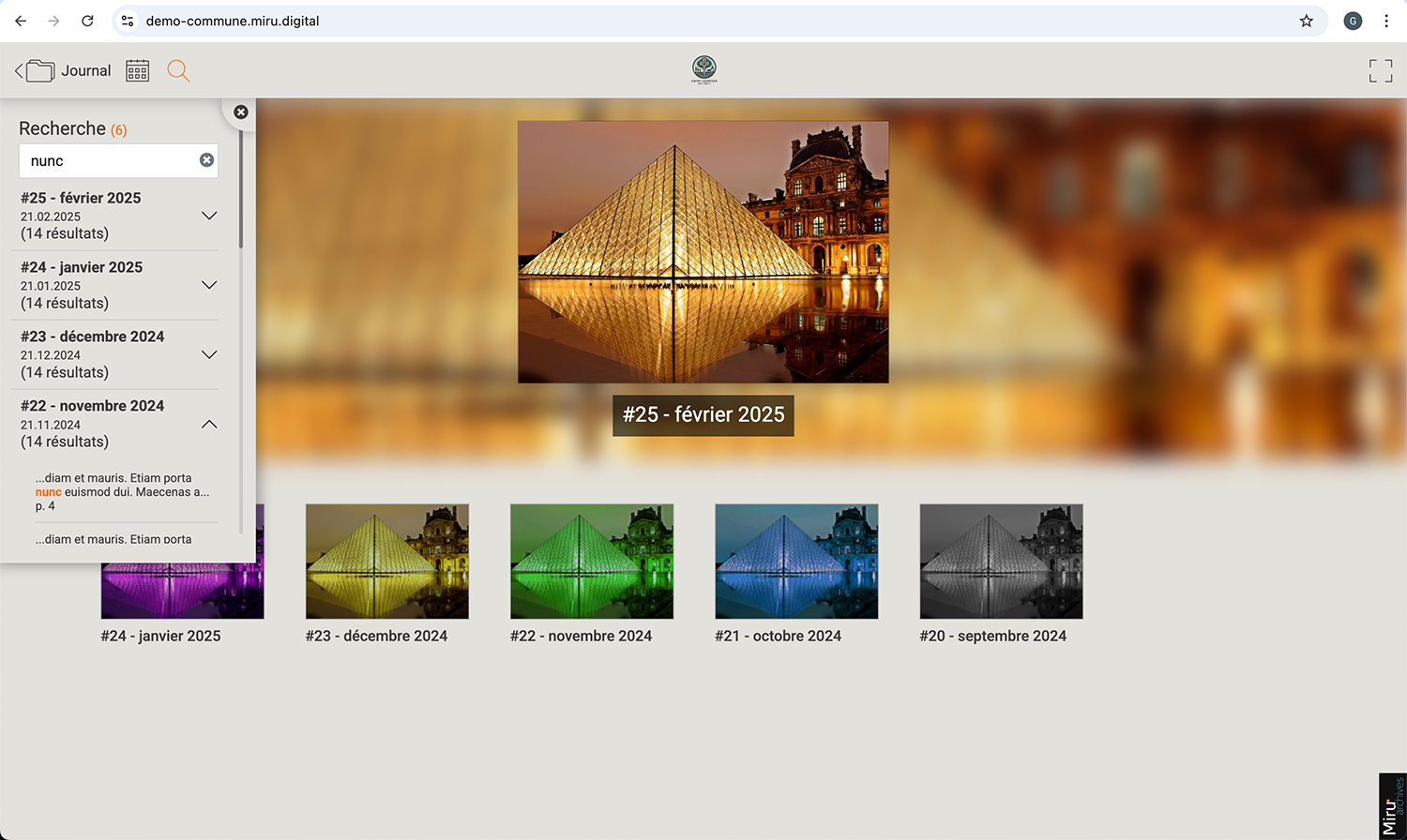Clear the search field text

(206, 160)
